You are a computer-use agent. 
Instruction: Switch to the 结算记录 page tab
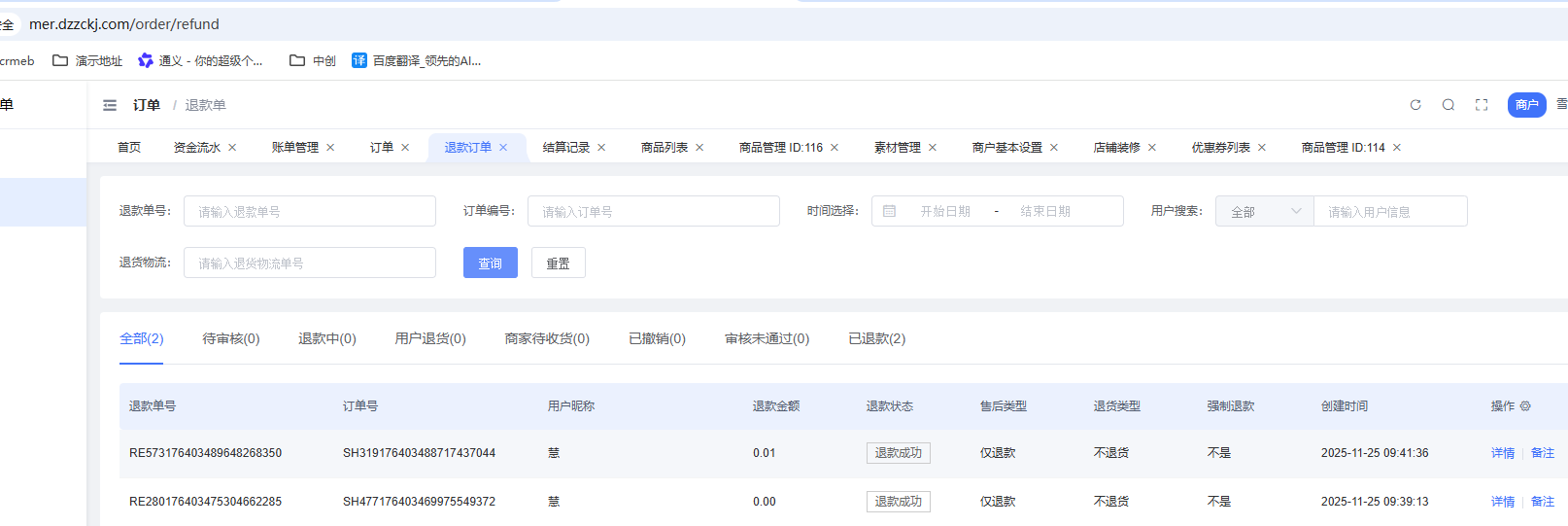[x=565, y=148]
